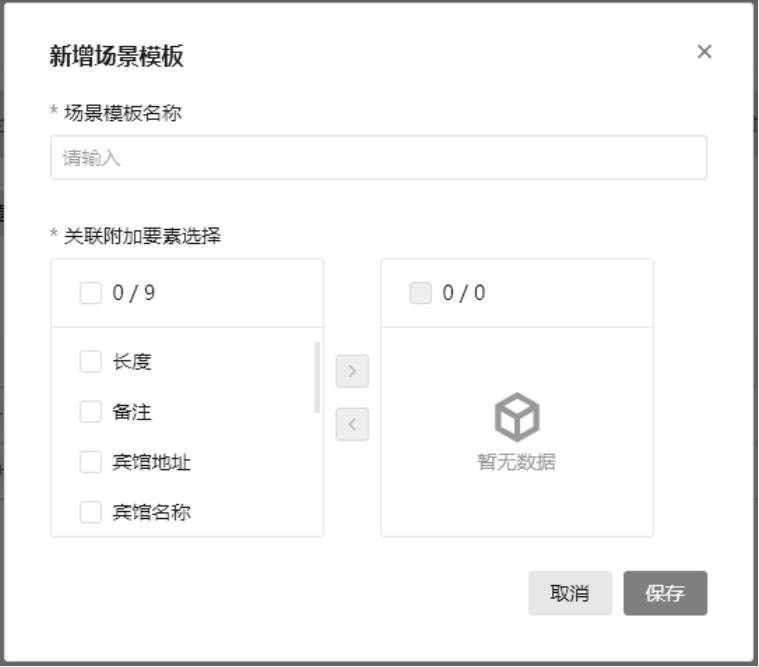Viewport: 759px width, 667px height.
Task: Check the 备注 checkbox
Action: click(x=91, y=412)
